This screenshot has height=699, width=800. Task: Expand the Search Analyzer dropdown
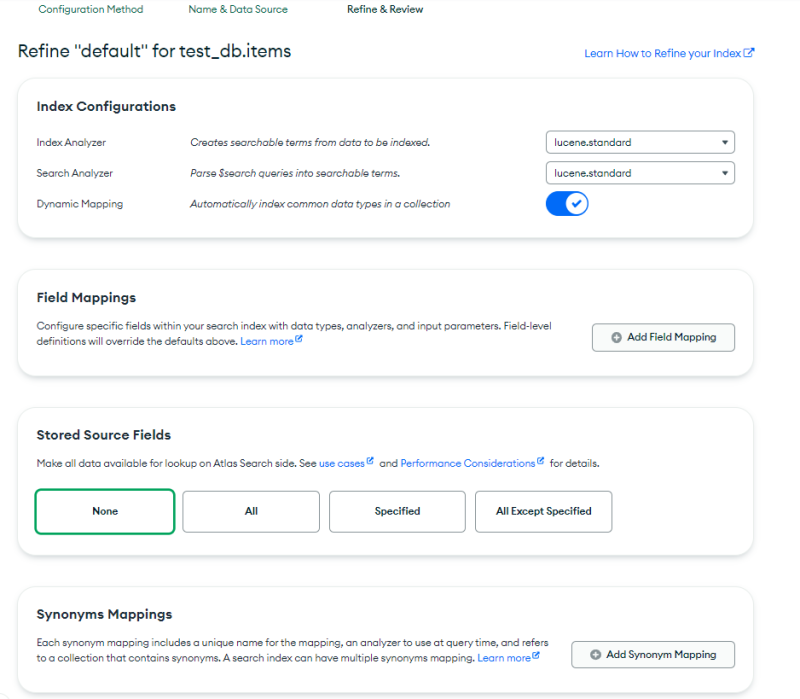[x=640, y=173]
